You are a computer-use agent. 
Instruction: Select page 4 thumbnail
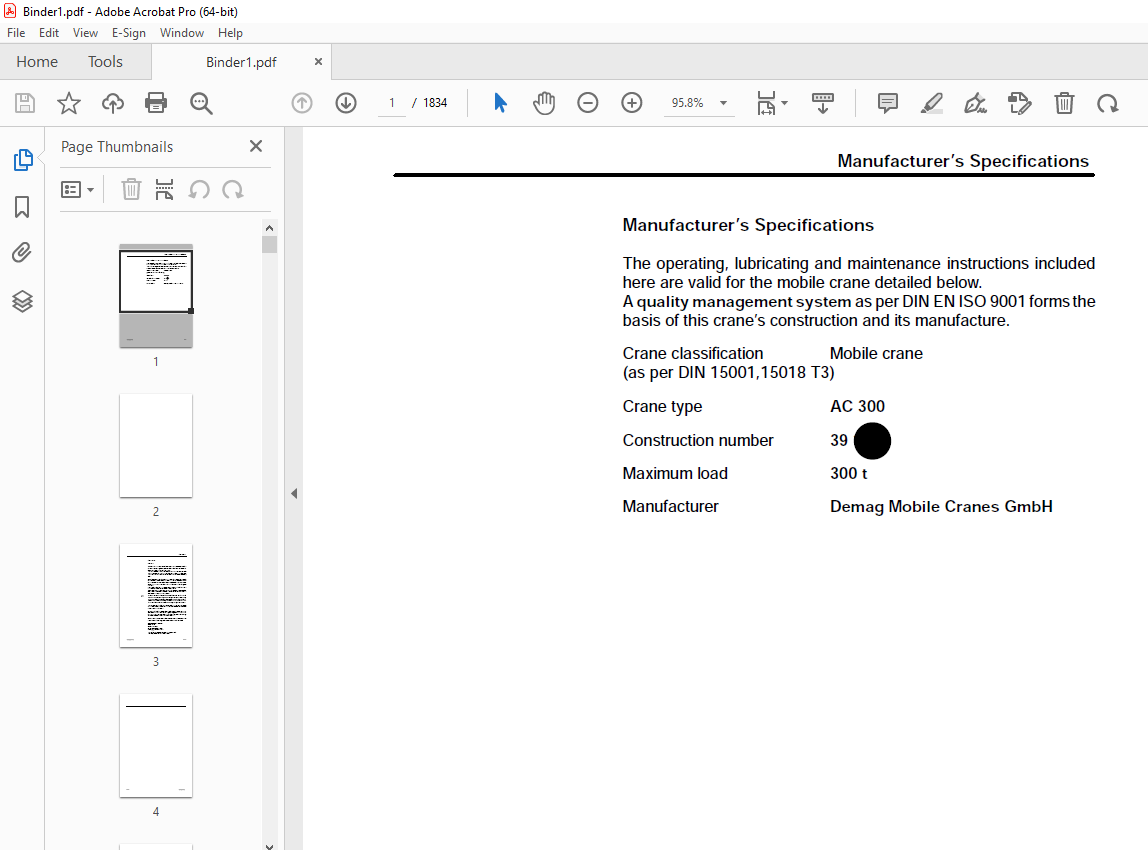(156, 746)
